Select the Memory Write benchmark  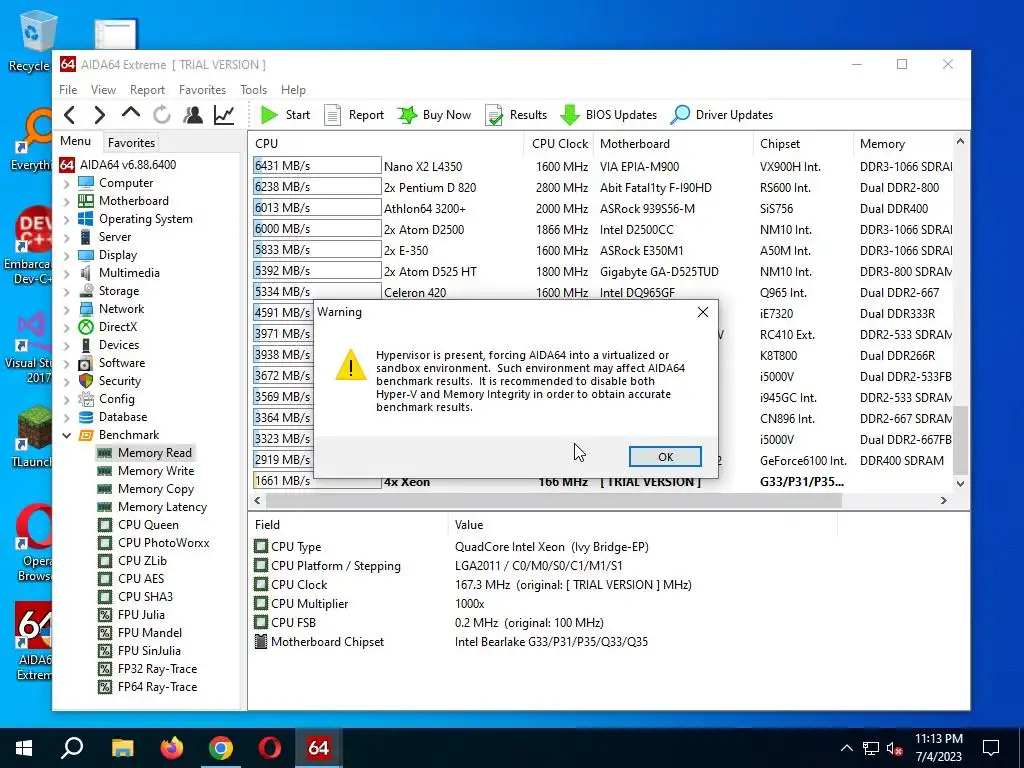[146, 471]
